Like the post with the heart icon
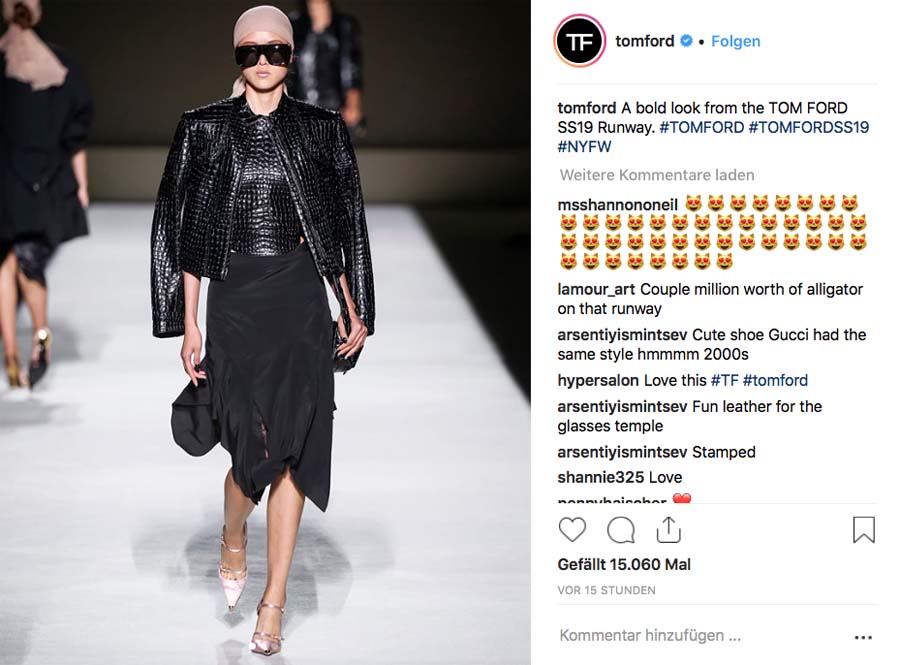The width and height of the screenshot is (900, 665). coord(572,530)
